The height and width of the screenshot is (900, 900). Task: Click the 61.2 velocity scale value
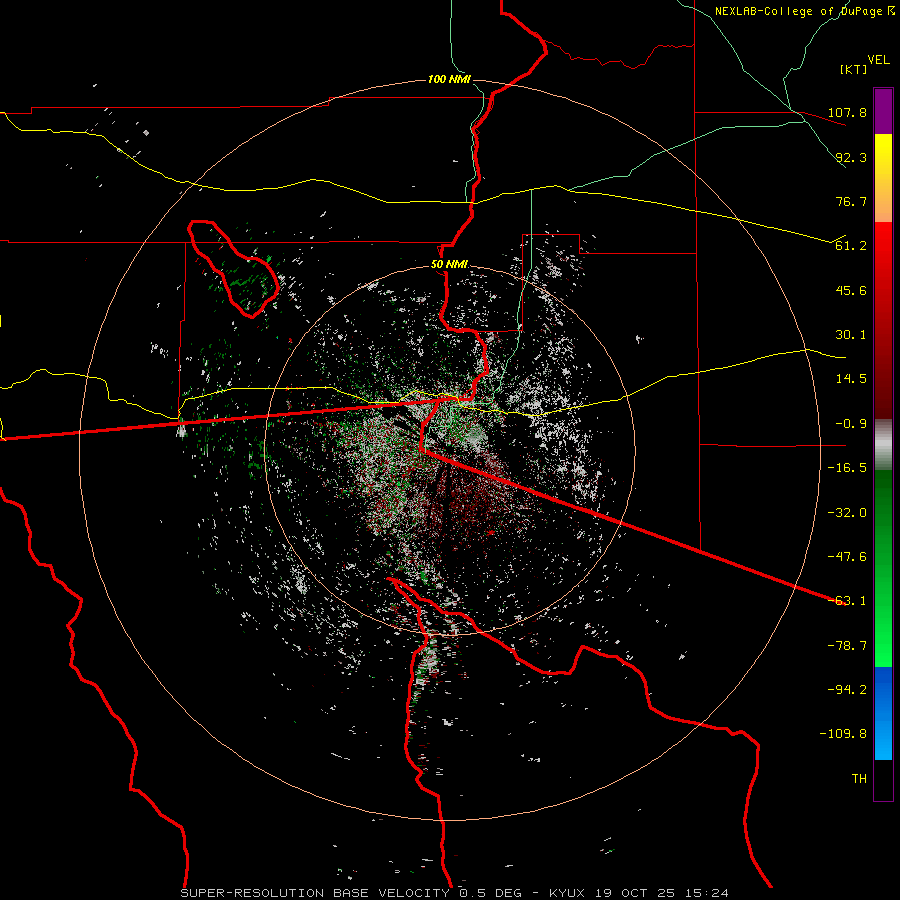pos(851,246)
